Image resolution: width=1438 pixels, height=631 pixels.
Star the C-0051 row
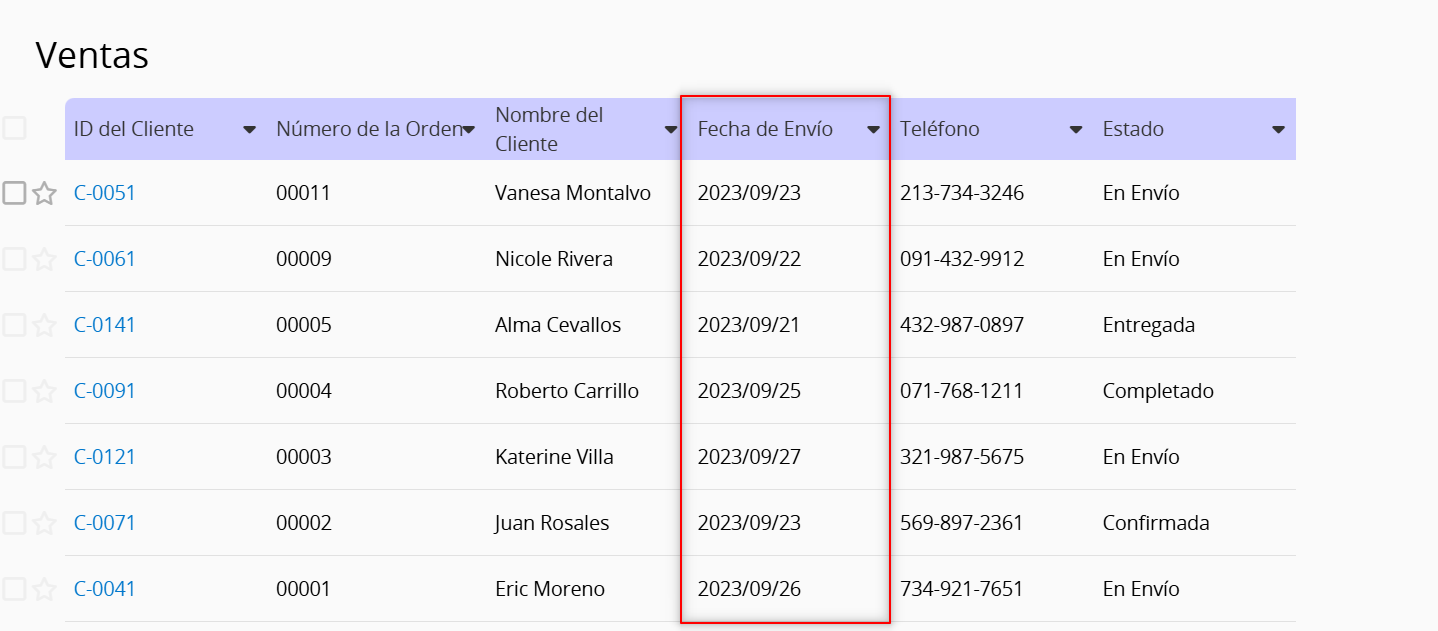tap(44, 194)
